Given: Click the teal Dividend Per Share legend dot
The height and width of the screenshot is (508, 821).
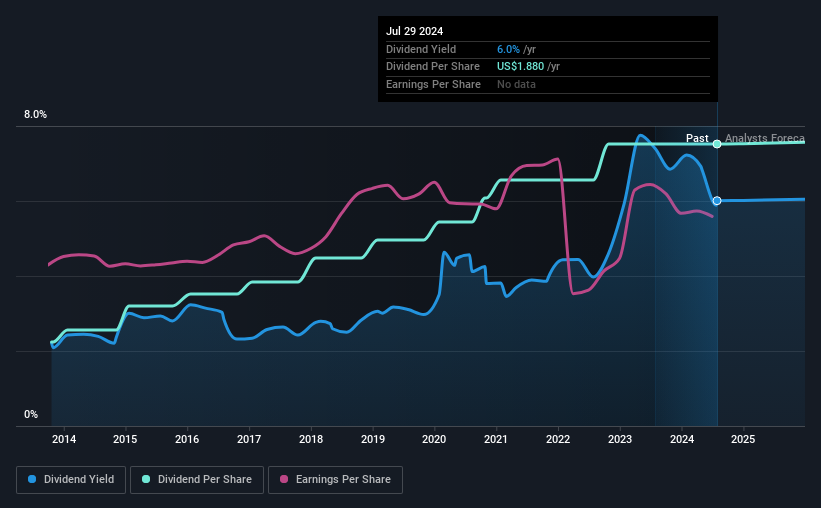Looking at the screenshot, I should 146,479.
